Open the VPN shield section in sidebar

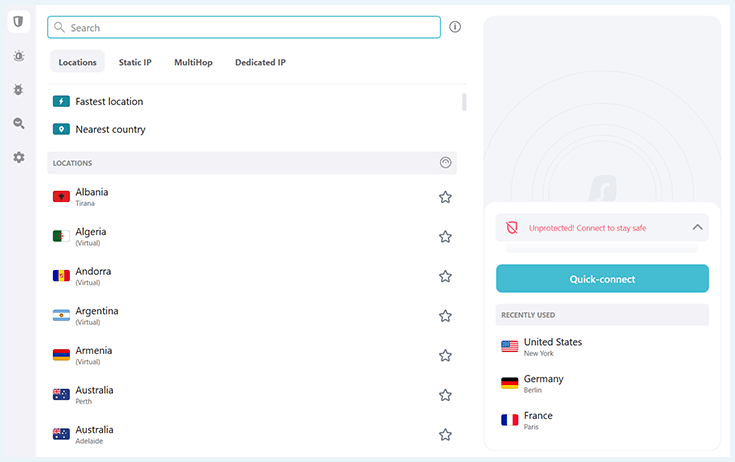click(x=19, y=22)
